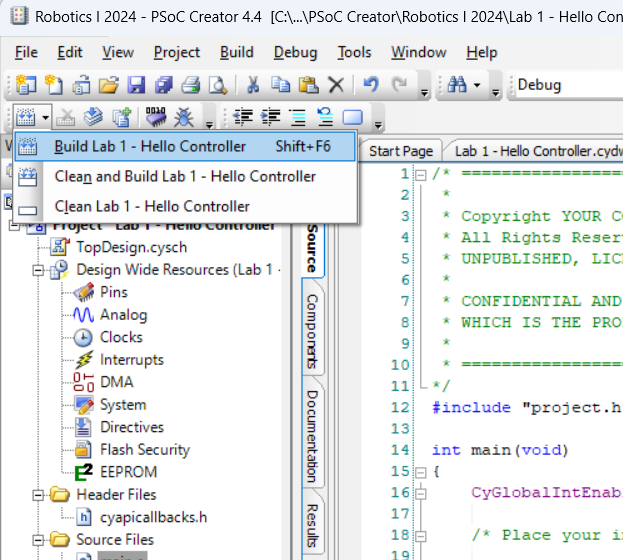Screen dimensions: 623x560
Task: Open the Build menu
Action: [236, 52]
